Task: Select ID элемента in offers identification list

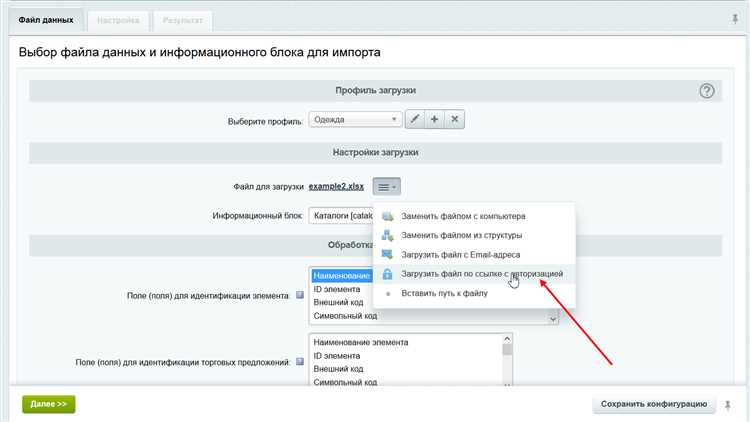Action: pyautogui.click(x=337, y=355)
